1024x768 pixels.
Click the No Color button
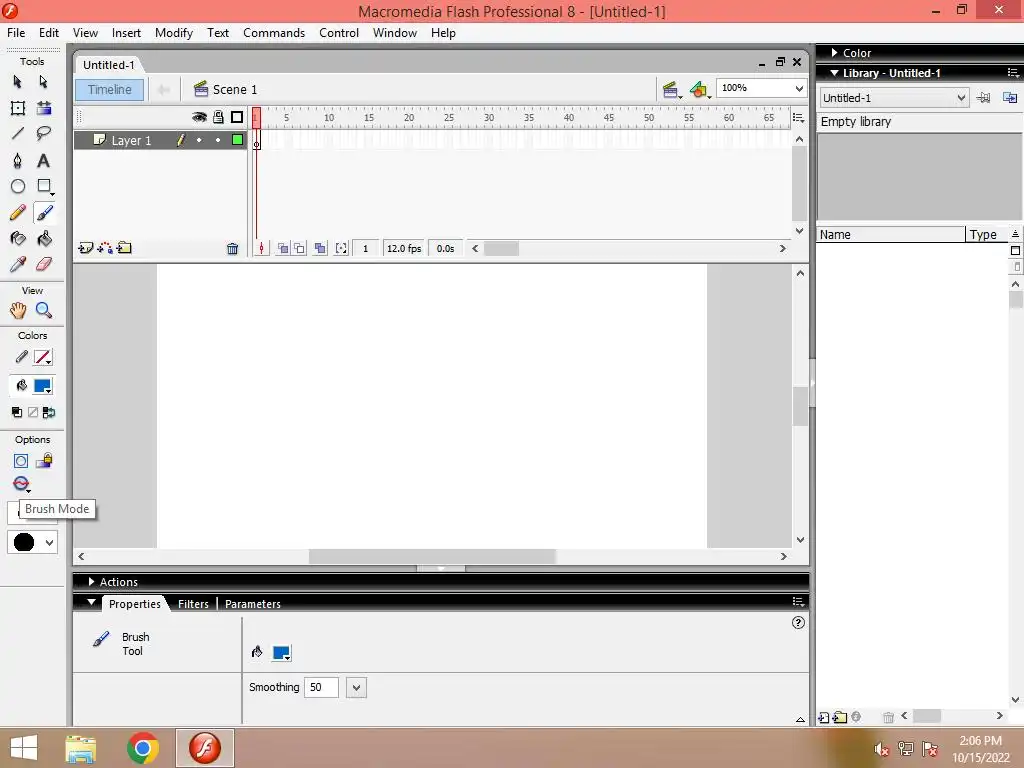click(x=33, y=412)
